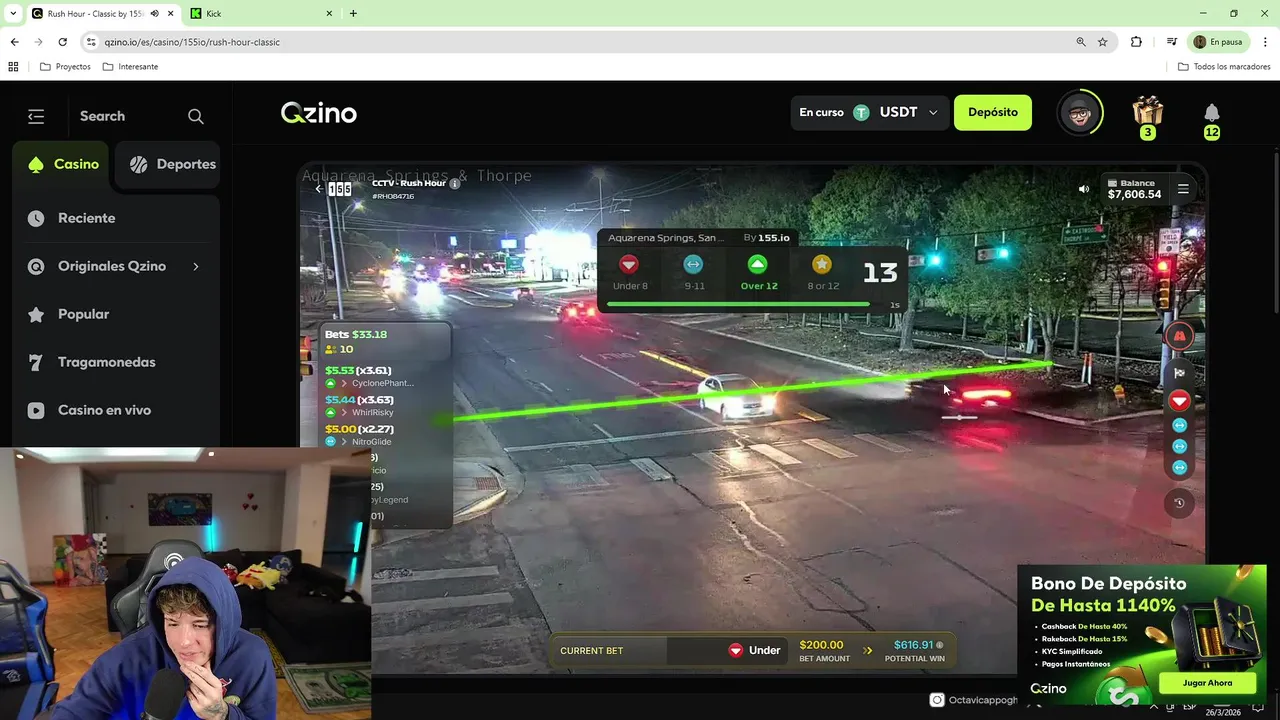This screenshot has height=720, width=1280.
Task: Open the user avatar profile
Action: [1080, 113]
